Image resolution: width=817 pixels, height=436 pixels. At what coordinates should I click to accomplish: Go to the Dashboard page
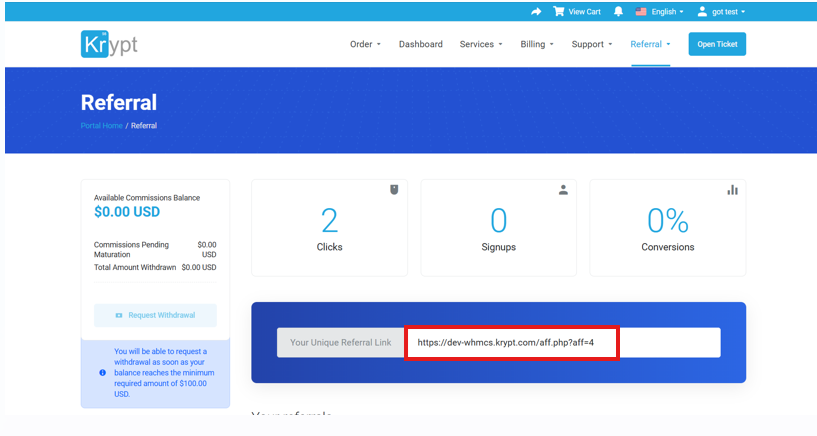420,44
